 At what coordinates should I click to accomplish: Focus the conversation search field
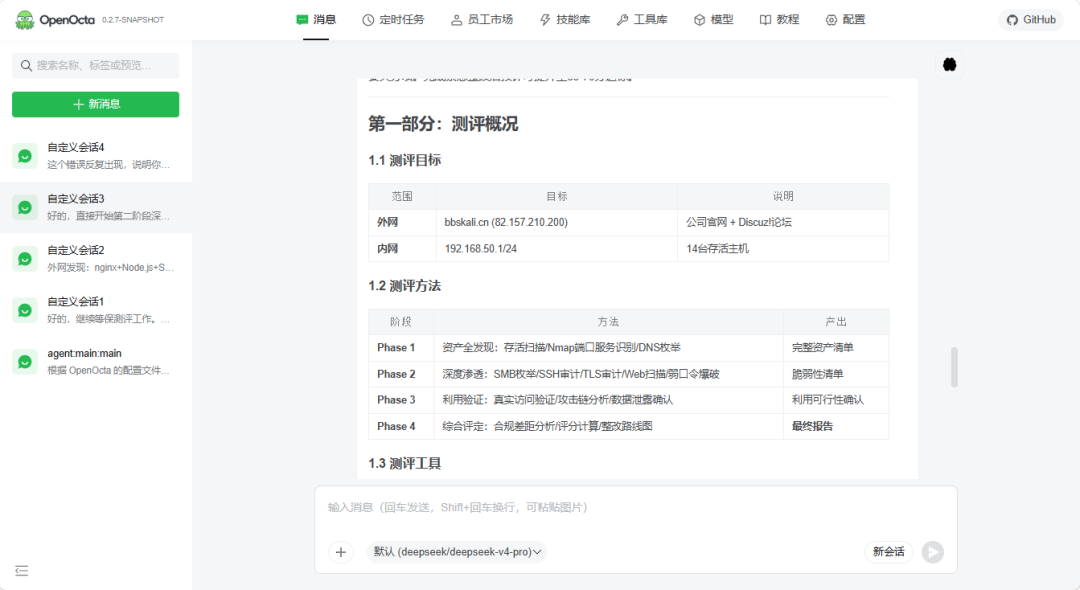coord(96,65)
